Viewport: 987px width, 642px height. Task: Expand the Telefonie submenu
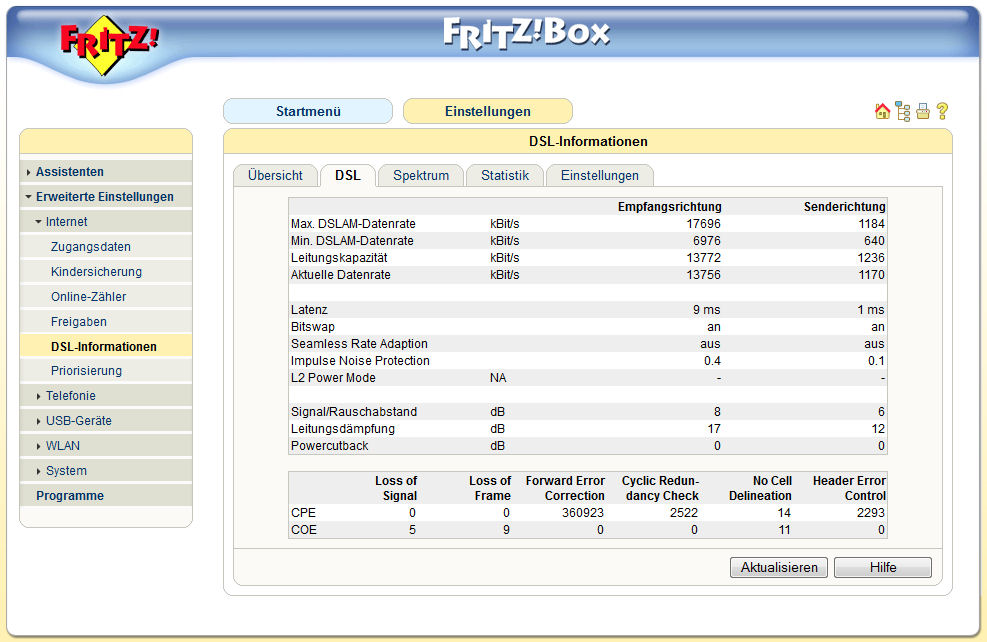coord(70,396)
